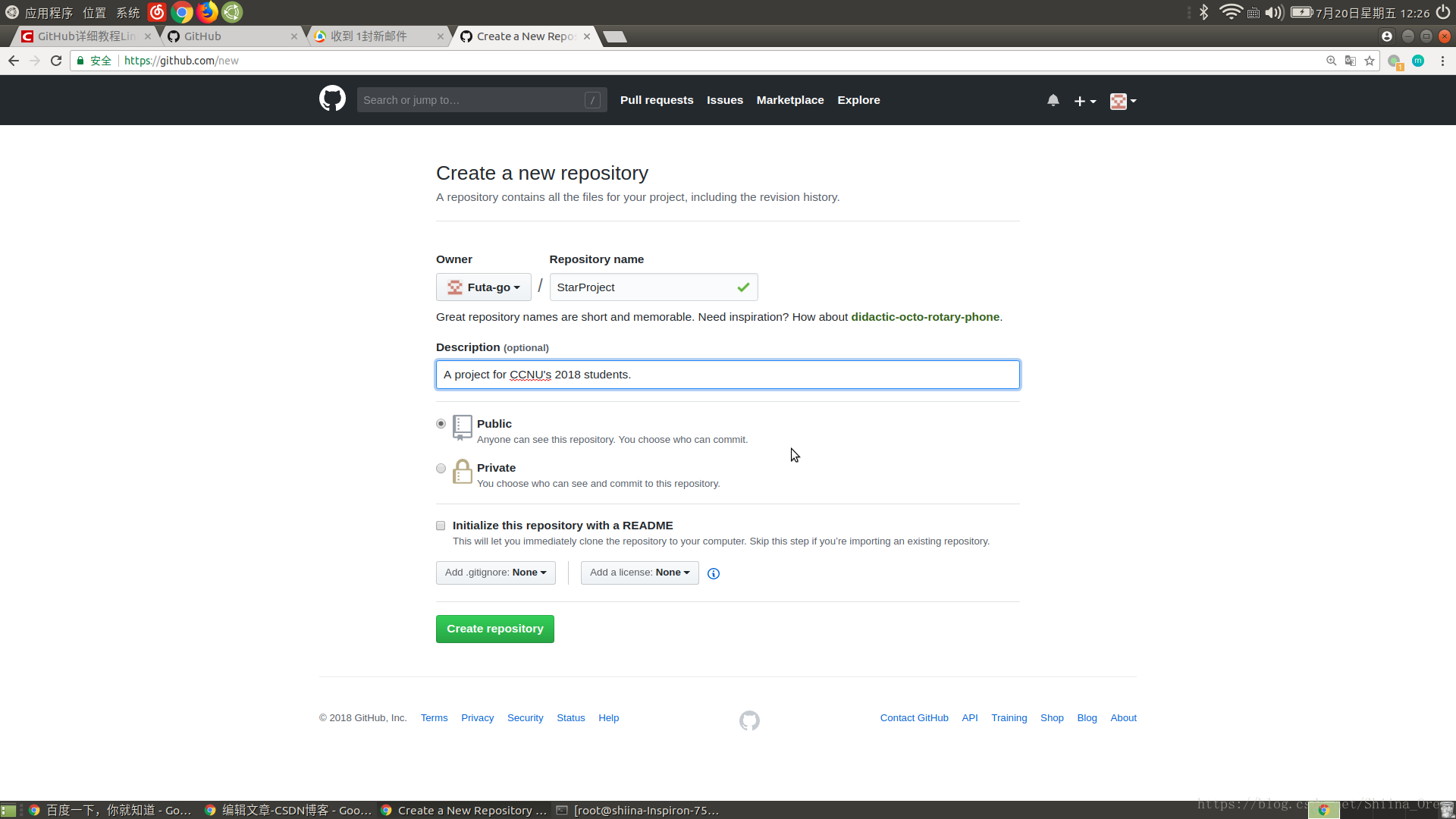Select the Public radio button

pyautogui.click(x=441, y=424)
